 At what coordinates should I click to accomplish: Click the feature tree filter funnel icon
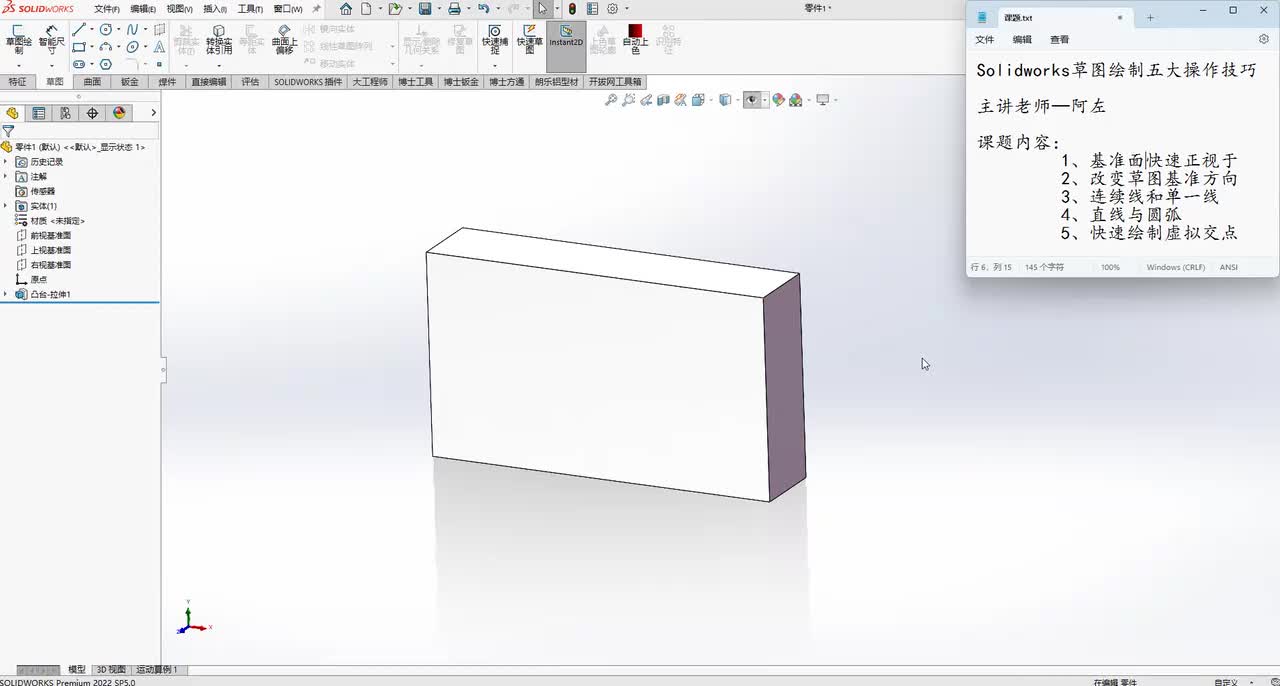tap(8, 131)
